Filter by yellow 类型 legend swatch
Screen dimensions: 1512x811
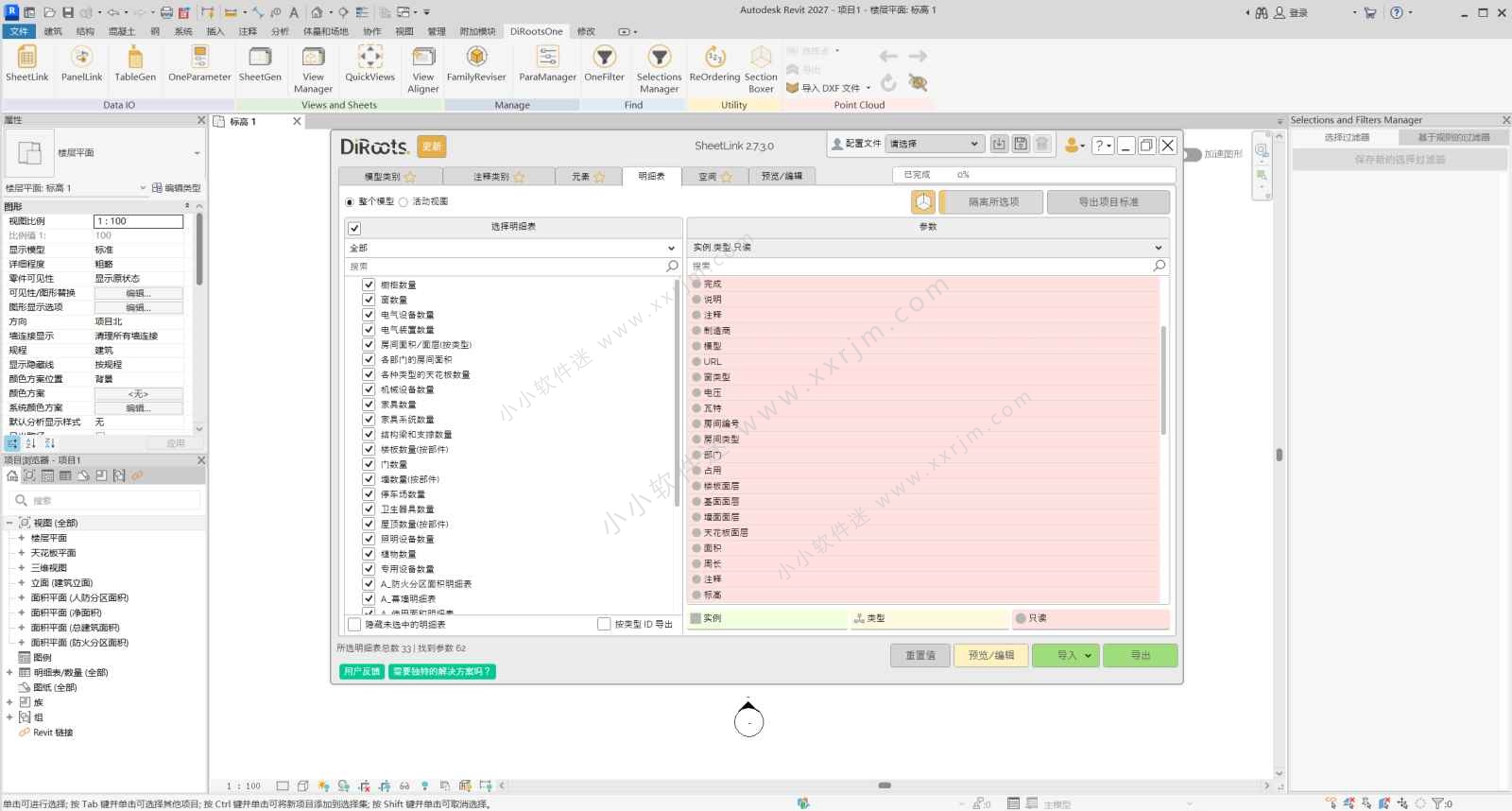point(929,618)
